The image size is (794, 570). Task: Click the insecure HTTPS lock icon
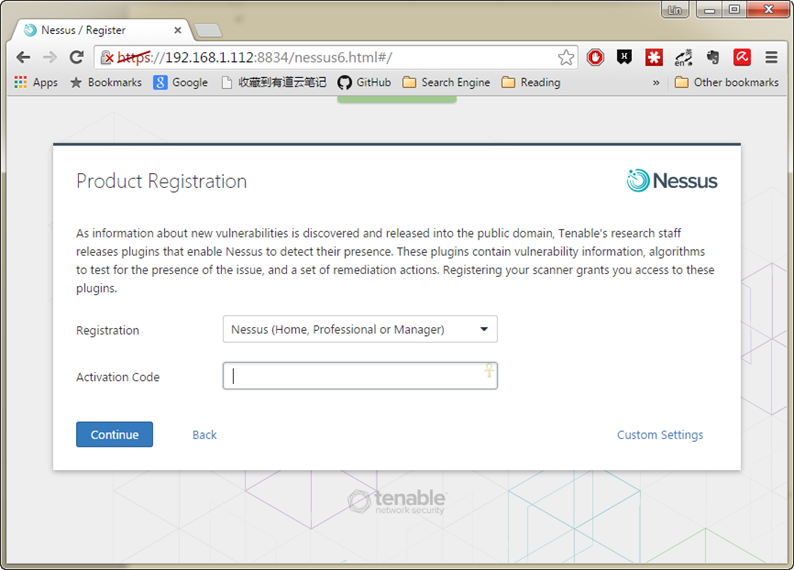(107, 58)
